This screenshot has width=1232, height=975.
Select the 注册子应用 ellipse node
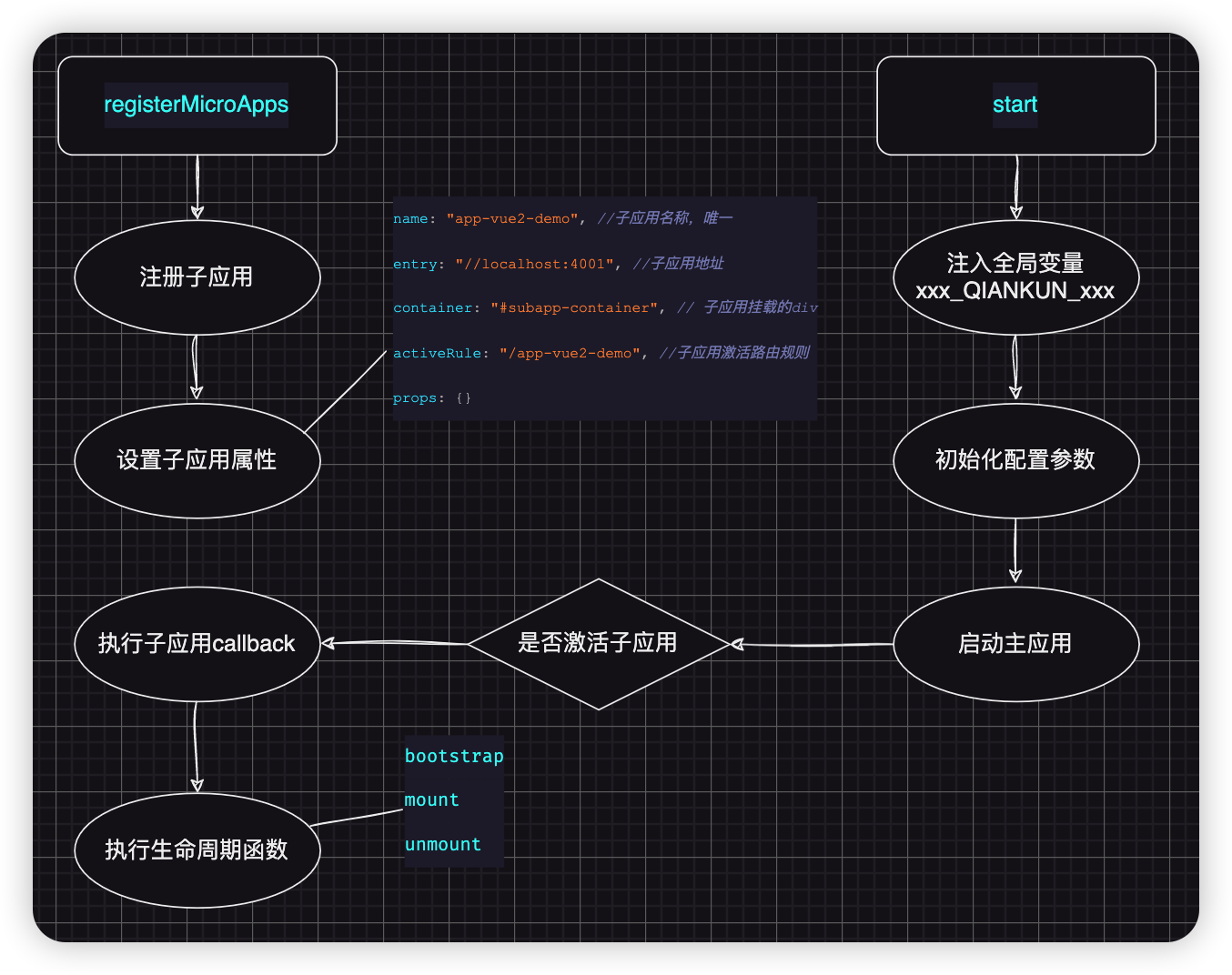pyautogui.click(x=197, y=277)
